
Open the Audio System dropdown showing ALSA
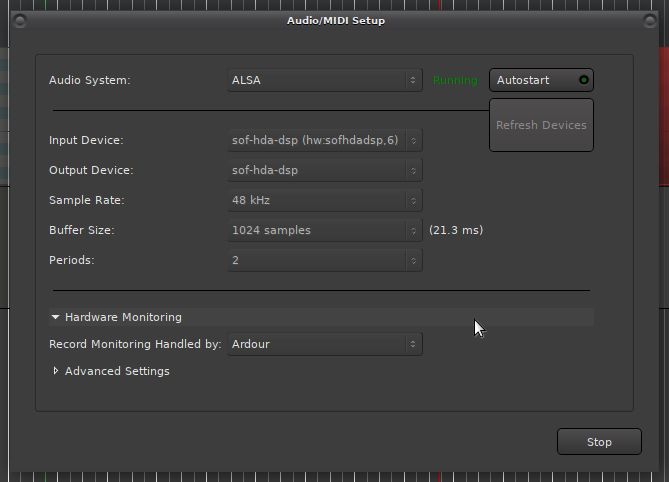(325, 80)
